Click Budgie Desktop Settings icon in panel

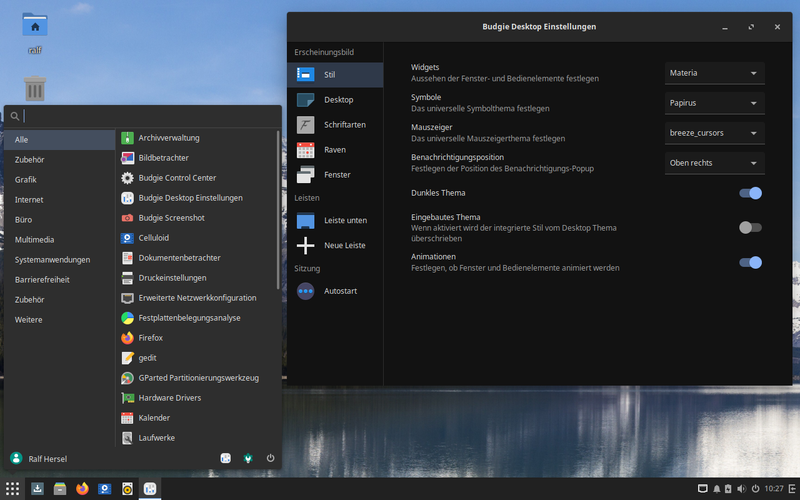pos(149,489)
